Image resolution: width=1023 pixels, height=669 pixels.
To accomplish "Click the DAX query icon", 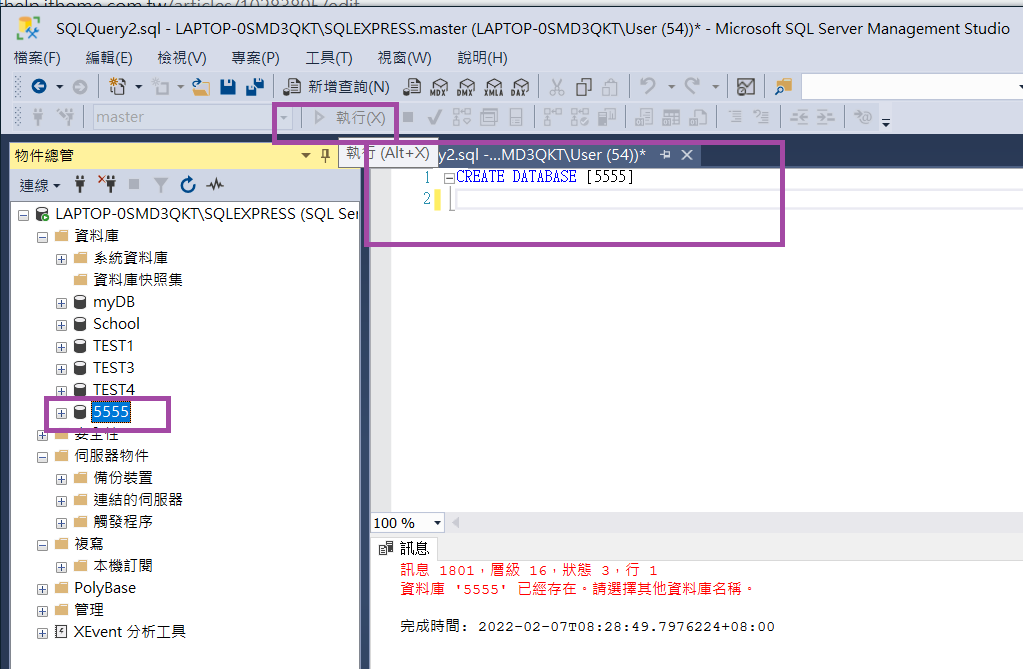I will point(521,87).
